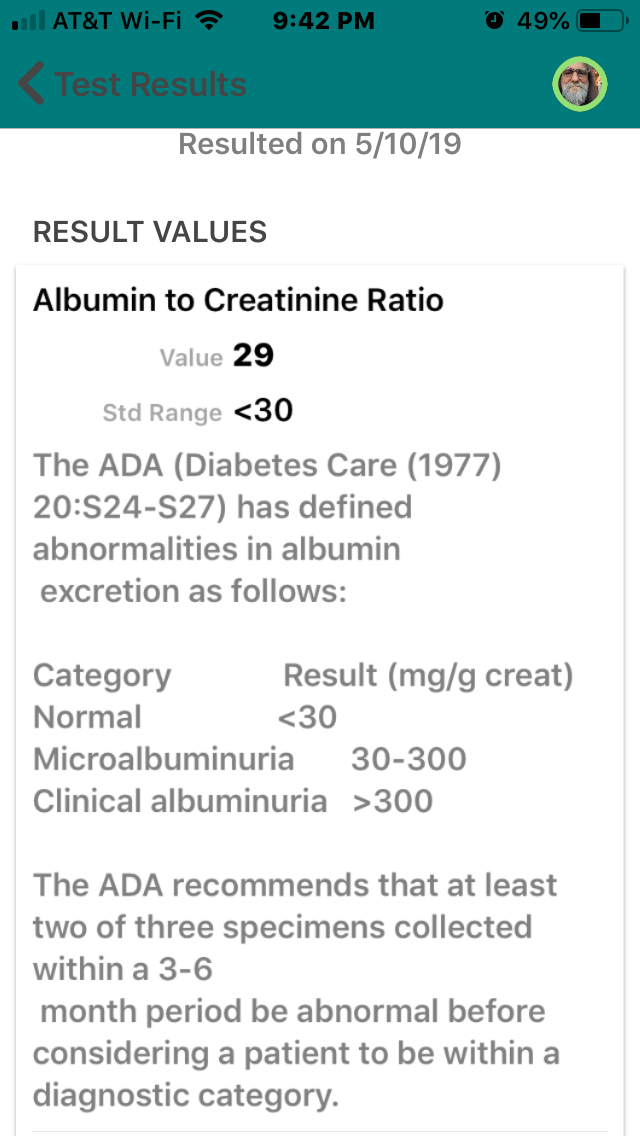Open the user profile avatar
This screenshot has height=1136, width=640.
(x=580, y=84)
